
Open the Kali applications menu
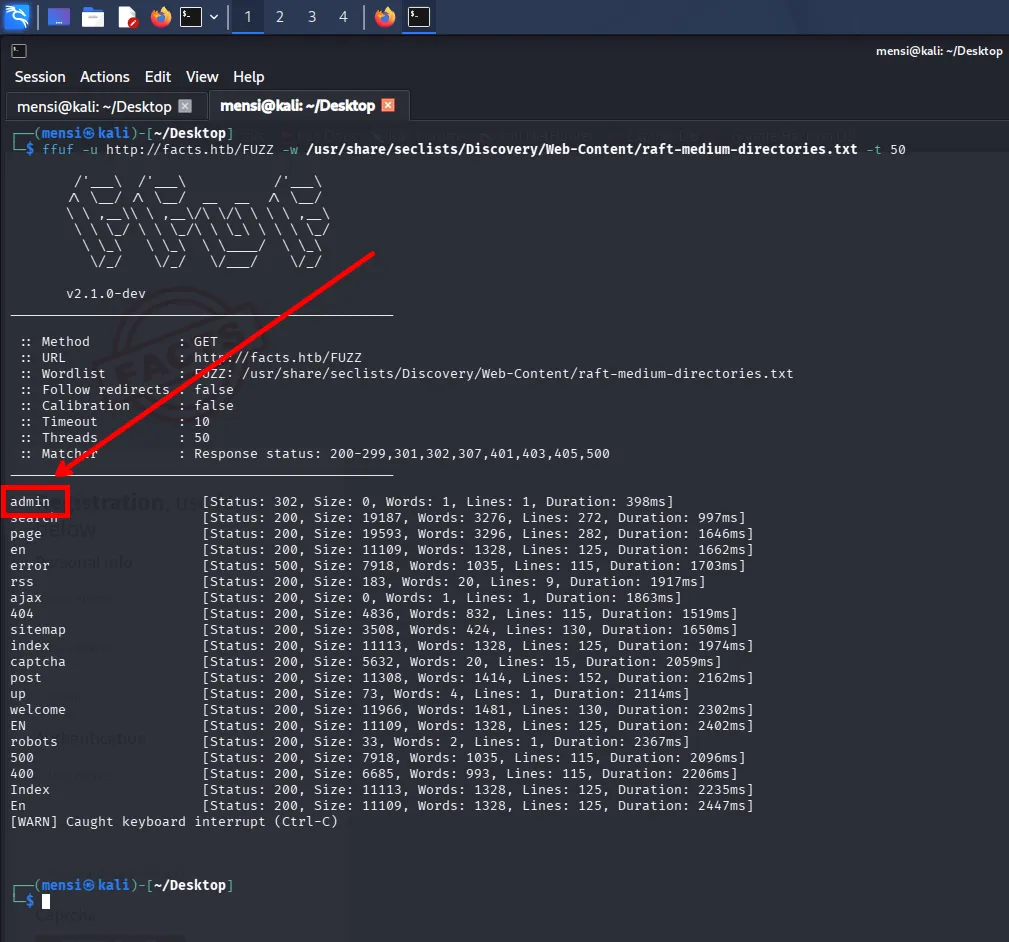(x=17, y=16)
